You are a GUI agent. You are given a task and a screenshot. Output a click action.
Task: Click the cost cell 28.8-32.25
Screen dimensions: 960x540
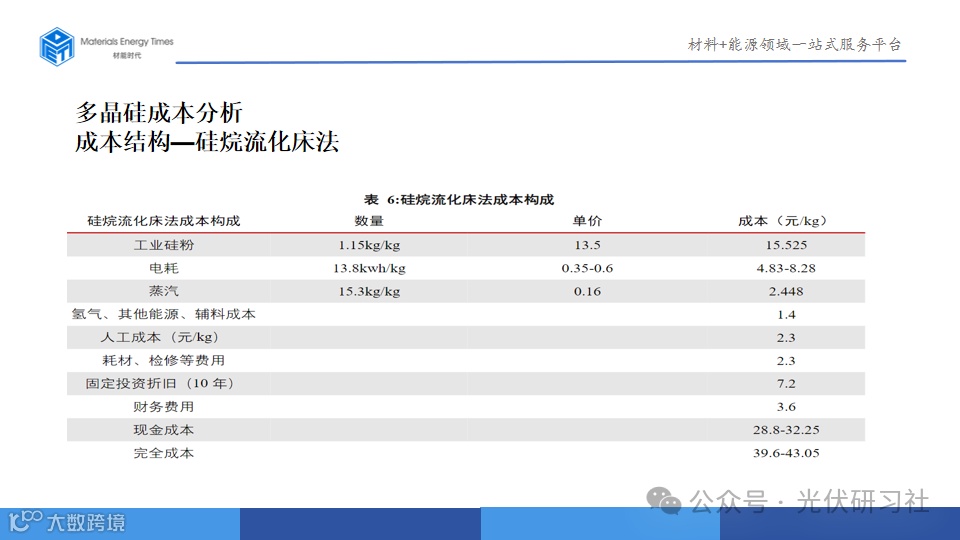[786, 430]
